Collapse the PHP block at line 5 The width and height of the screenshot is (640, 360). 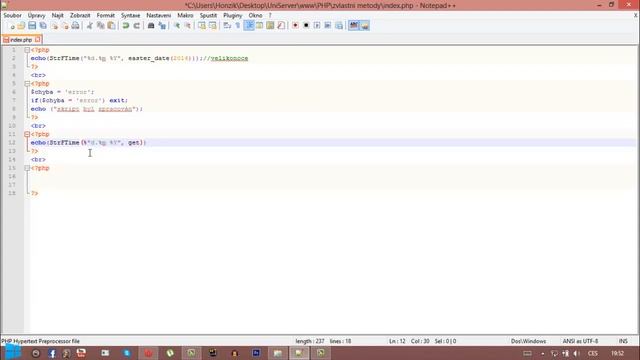27,84
